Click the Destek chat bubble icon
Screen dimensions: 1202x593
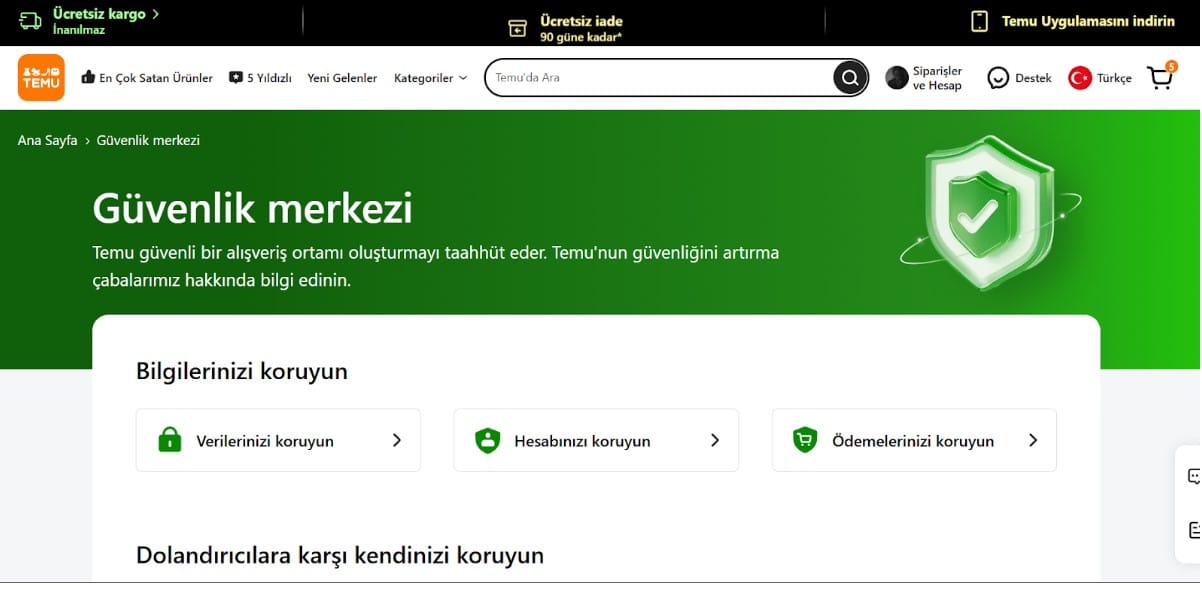pyautogui.click(x=998, y=77)
